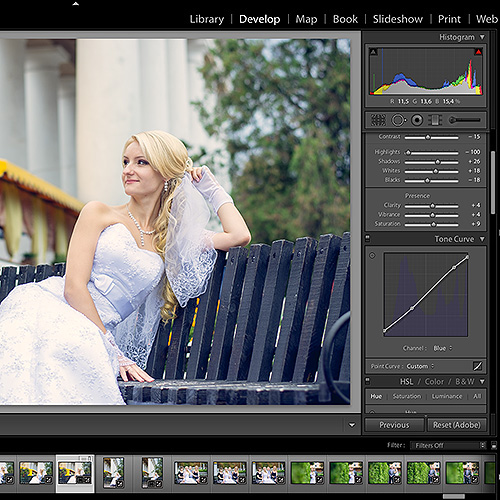
Task: Open the Book module
Action: tap(345, 19)
